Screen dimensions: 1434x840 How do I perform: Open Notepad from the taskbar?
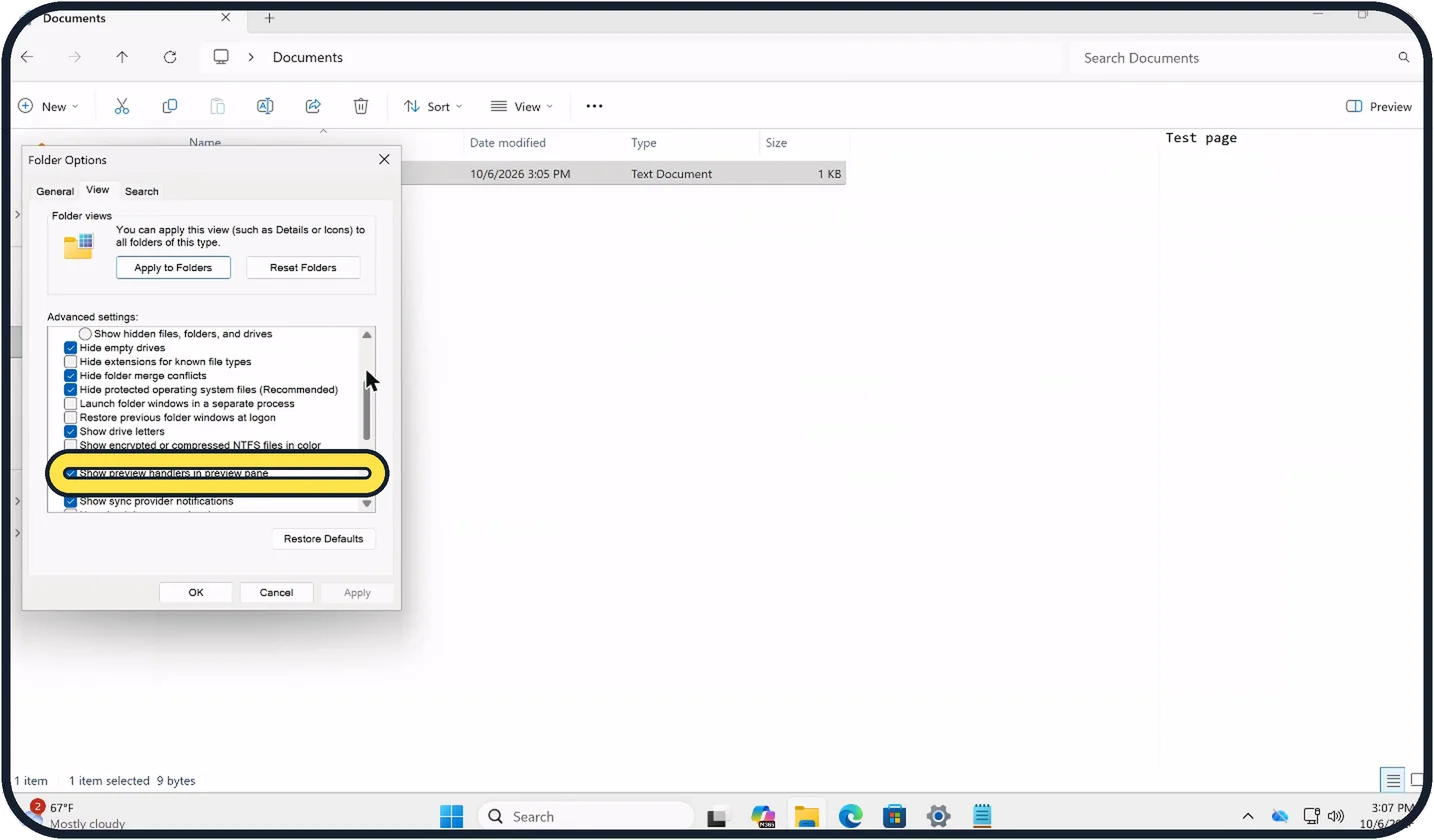click(x=982, y=816)
